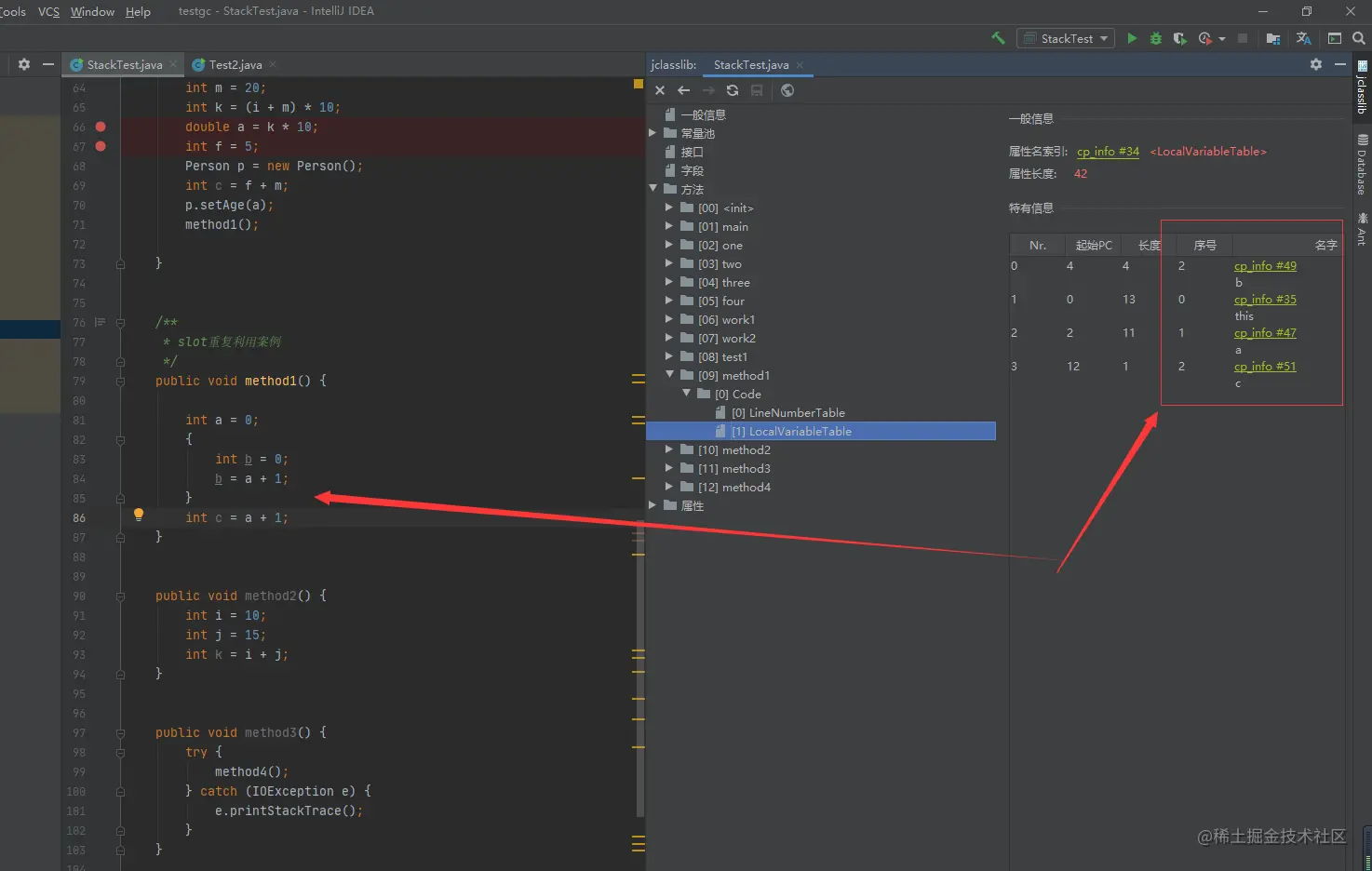This screenshot has height=871, width=1372.
Task: Open Project Structure folder icon
Action: (x=1273, y=38)
